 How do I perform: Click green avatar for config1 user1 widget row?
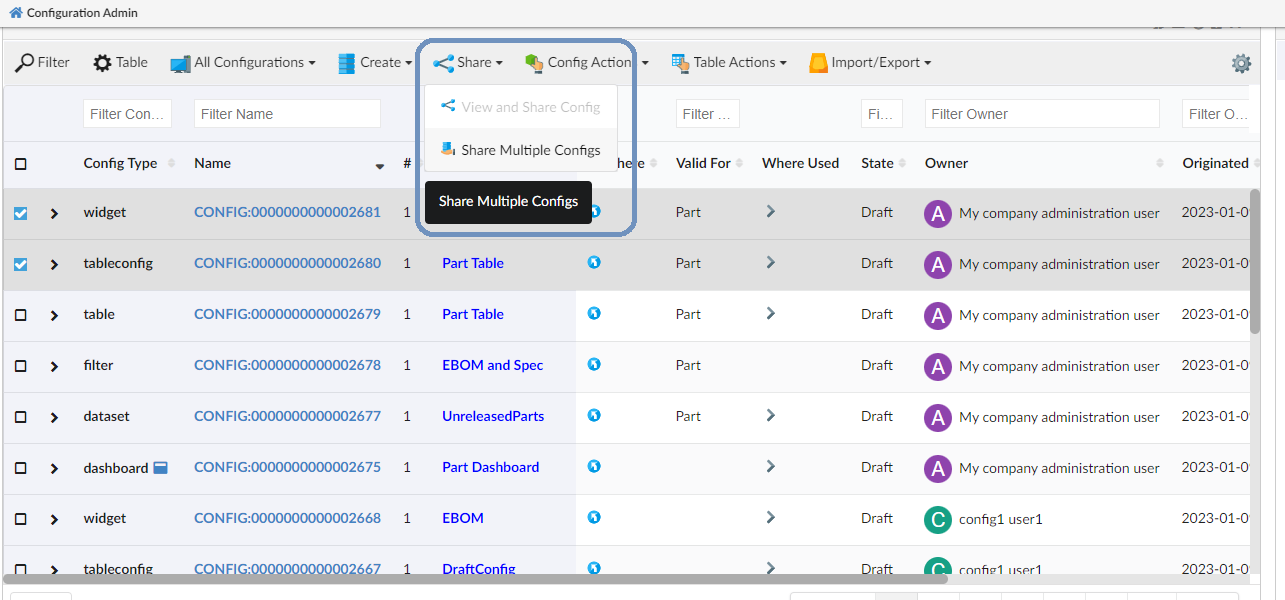click(x=937, y=518)
